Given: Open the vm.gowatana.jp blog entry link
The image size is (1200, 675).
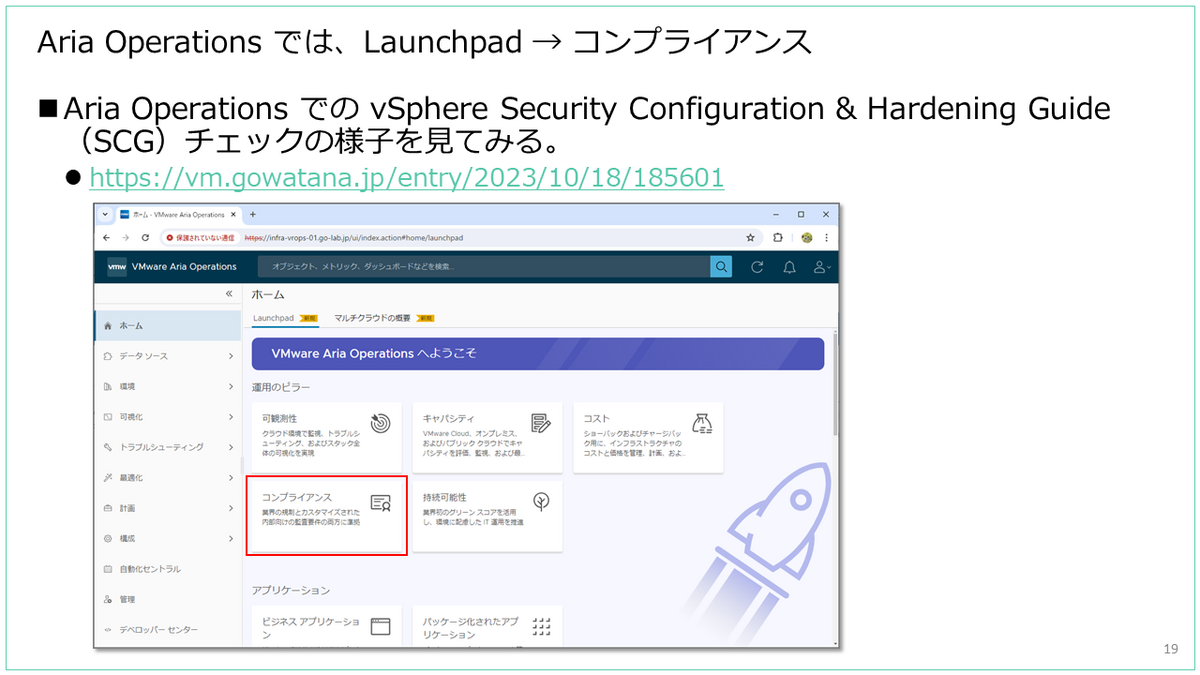Looking at the screenshot, I should 407,177.
